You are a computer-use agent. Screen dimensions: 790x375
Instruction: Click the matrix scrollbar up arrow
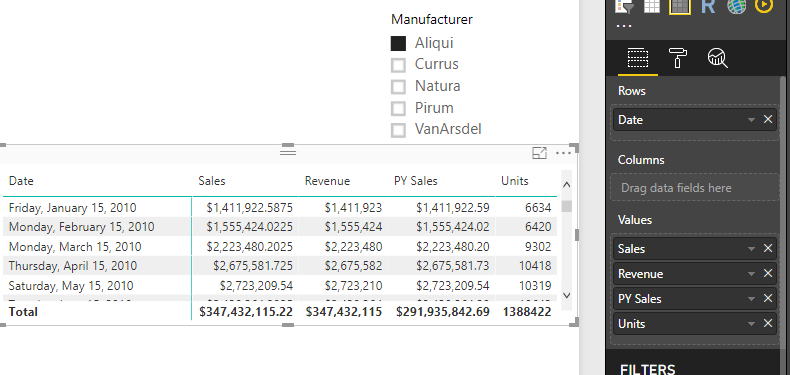coord(566,185)
